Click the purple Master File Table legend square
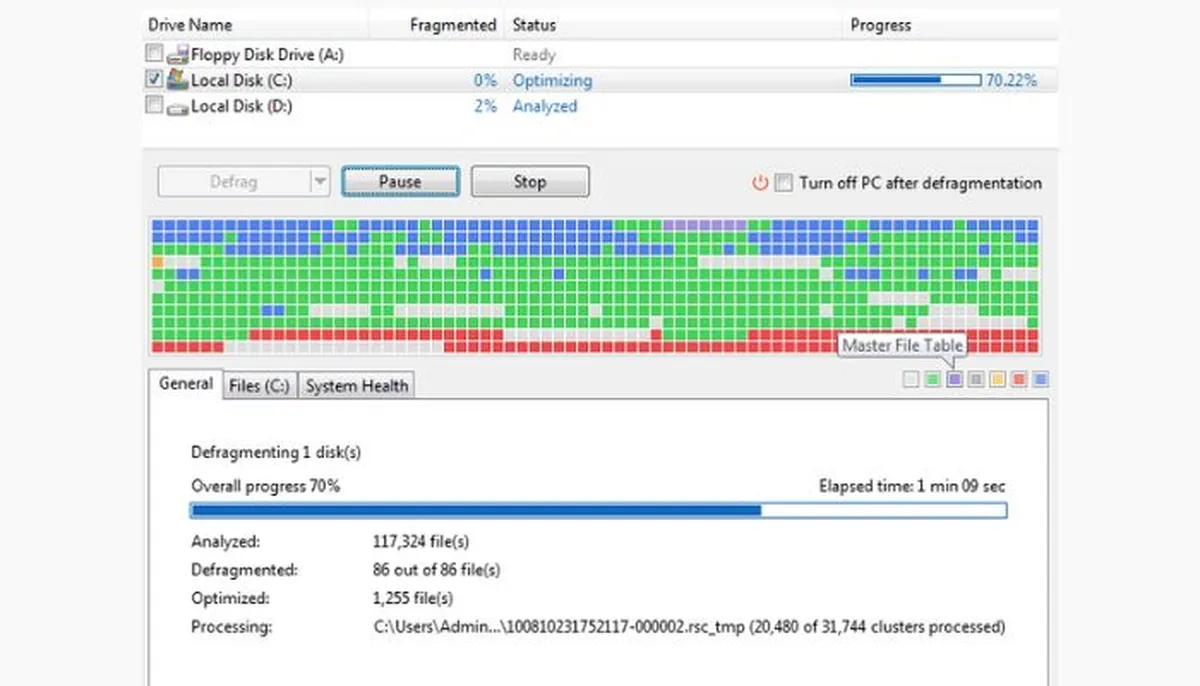This screenshot has width=1200, height=686. pyautogui.click(x=954, y=379)
